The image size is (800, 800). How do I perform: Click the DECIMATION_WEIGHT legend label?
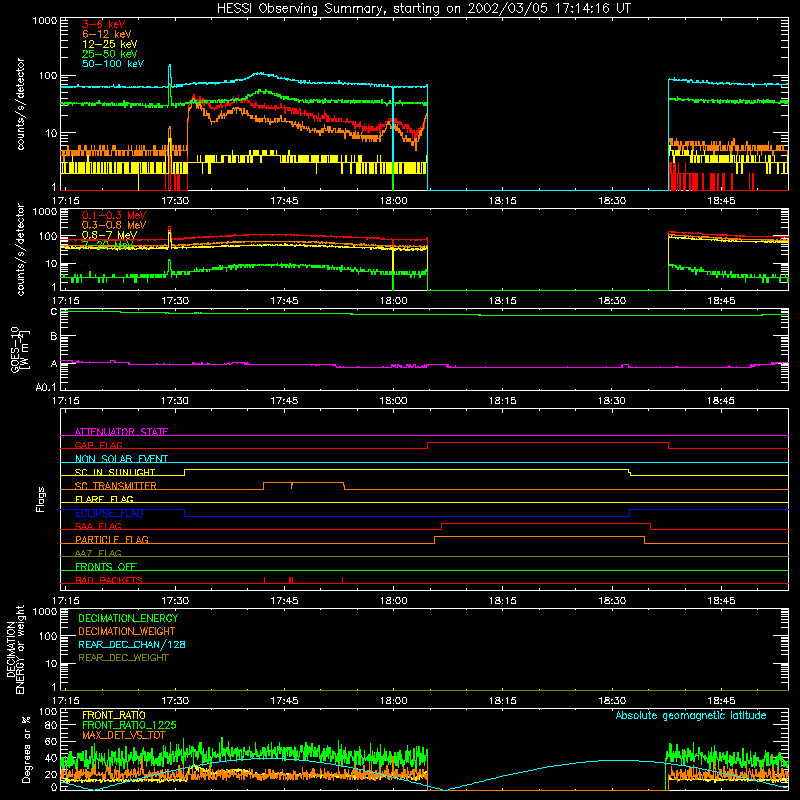(127, 631)
